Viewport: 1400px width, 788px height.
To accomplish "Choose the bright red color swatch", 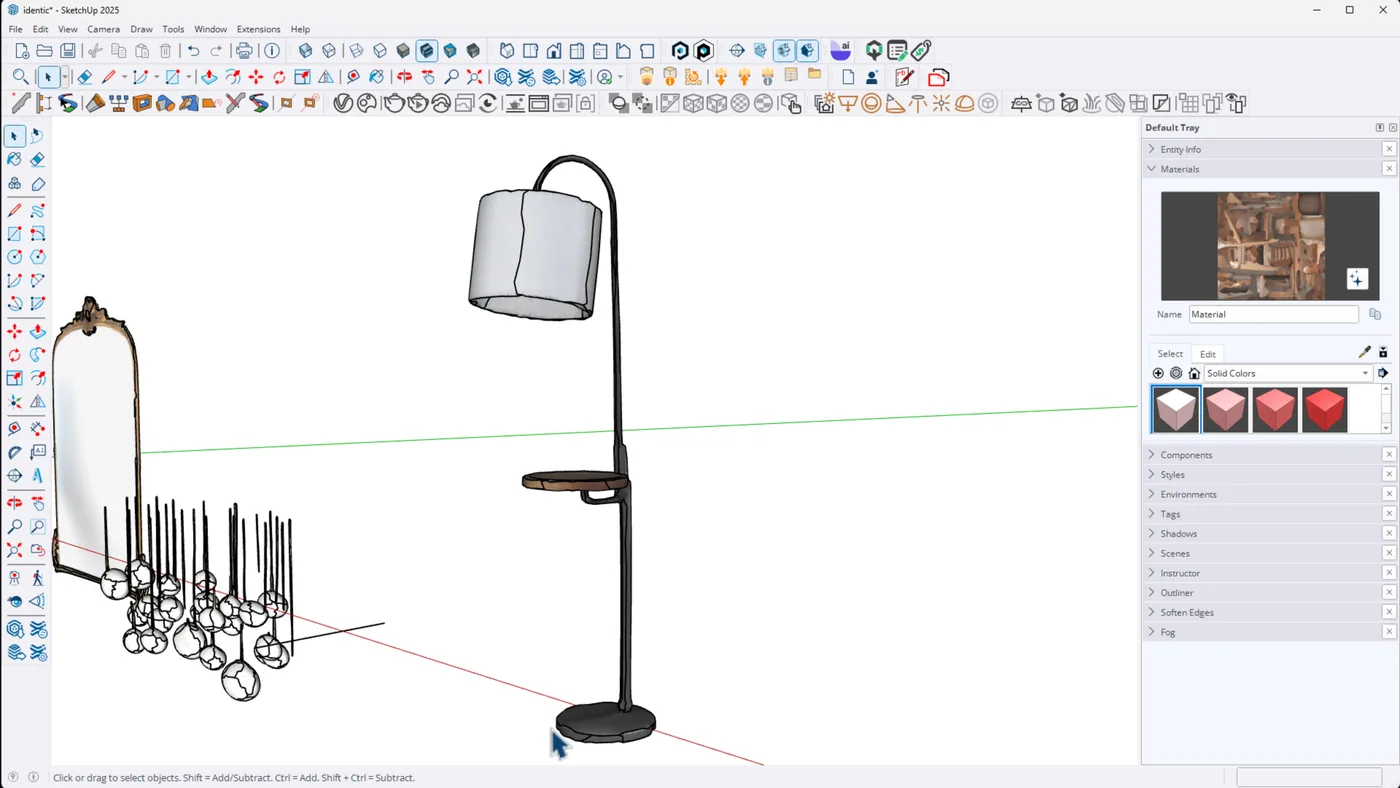I will coord(1324,410).
